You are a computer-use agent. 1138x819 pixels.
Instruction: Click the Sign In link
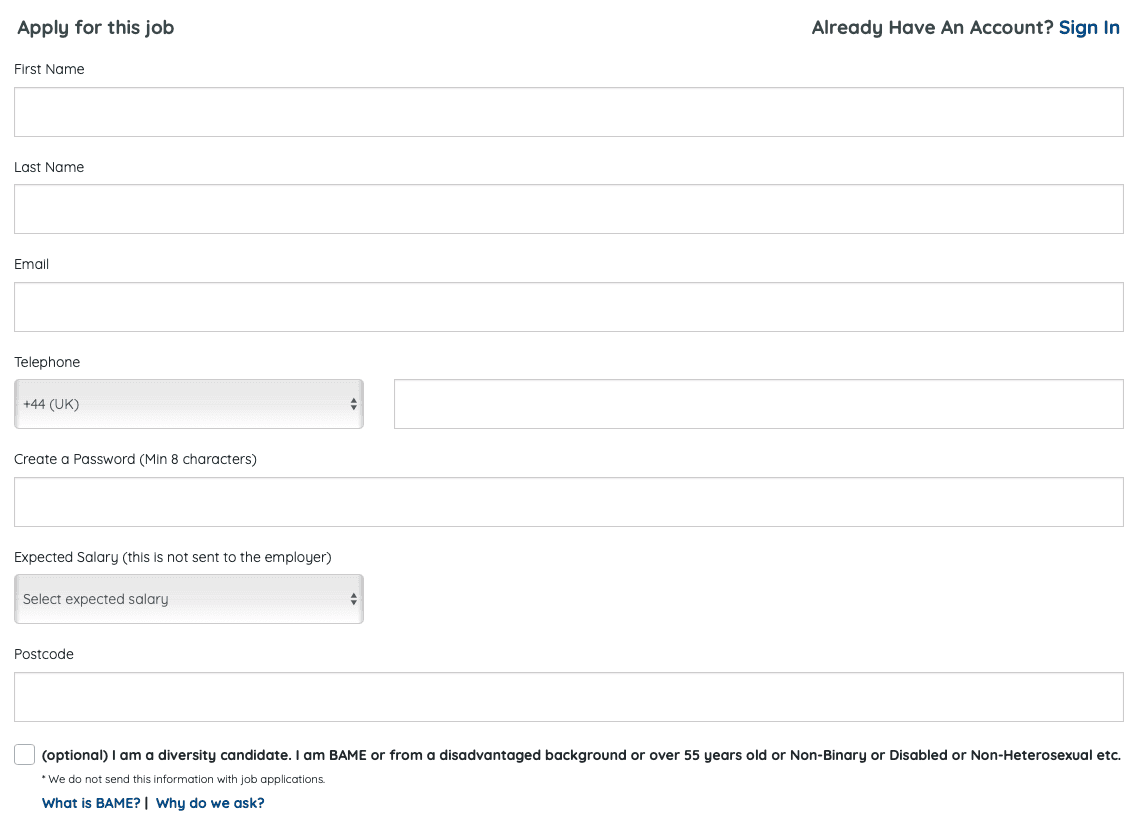(1089, 28)
